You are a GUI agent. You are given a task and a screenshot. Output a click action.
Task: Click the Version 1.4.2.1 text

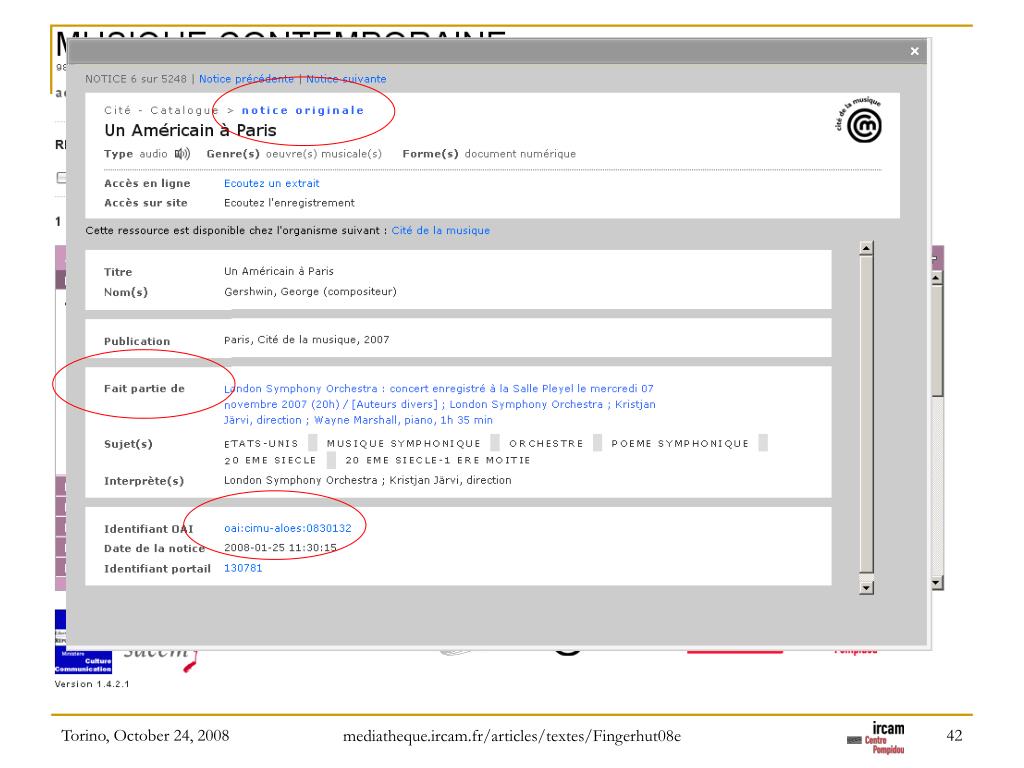pos(92,684)
